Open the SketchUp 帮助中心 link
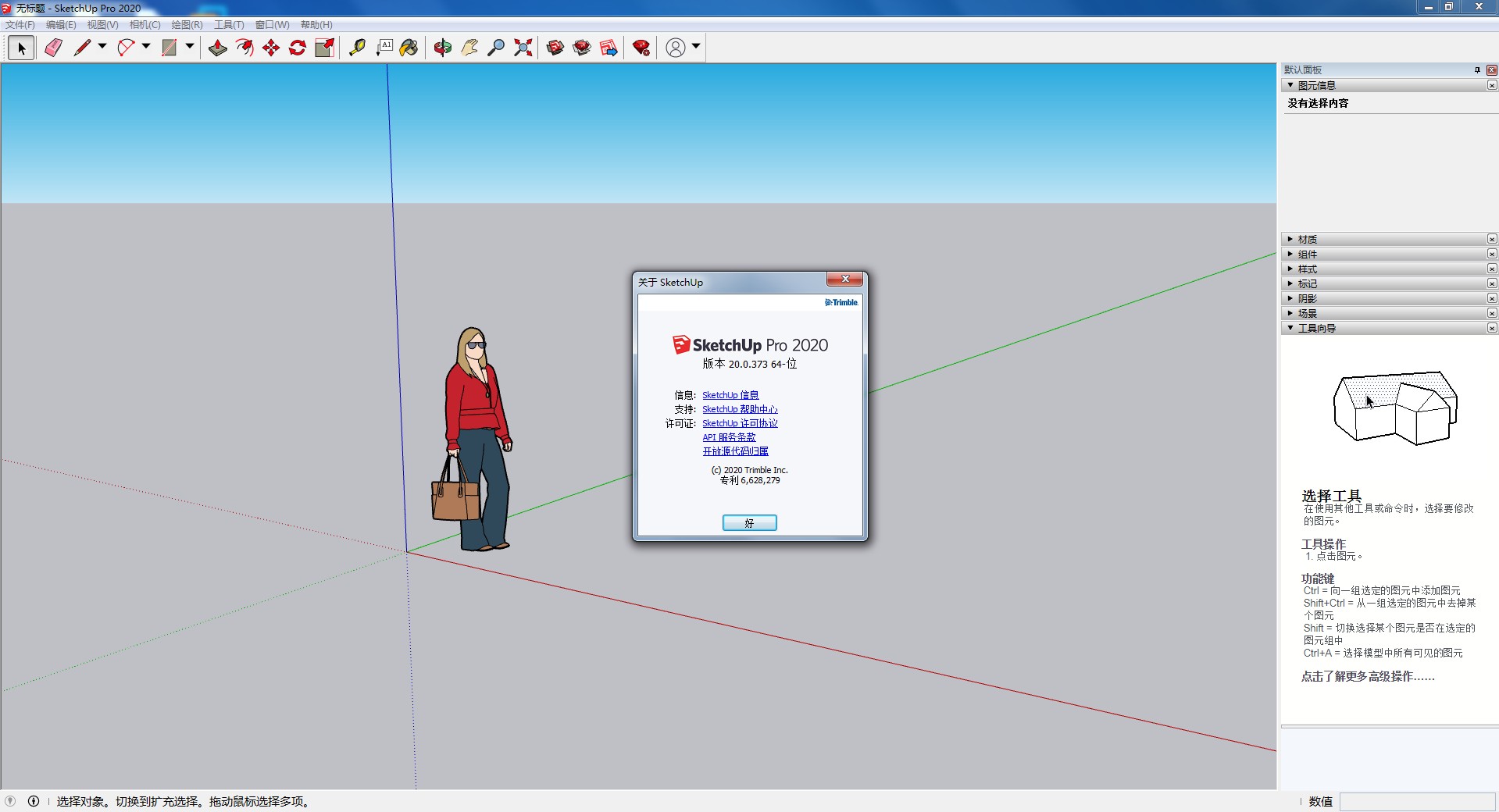The width and height of the screenshot is (1499, 812). 739,409
